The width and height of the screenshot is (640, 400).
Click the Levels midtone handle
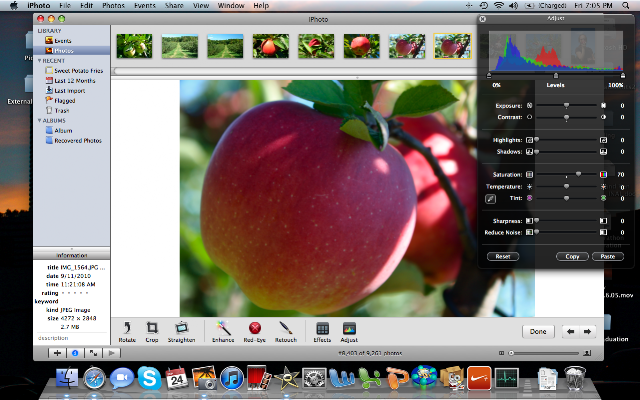coord(556,76)
